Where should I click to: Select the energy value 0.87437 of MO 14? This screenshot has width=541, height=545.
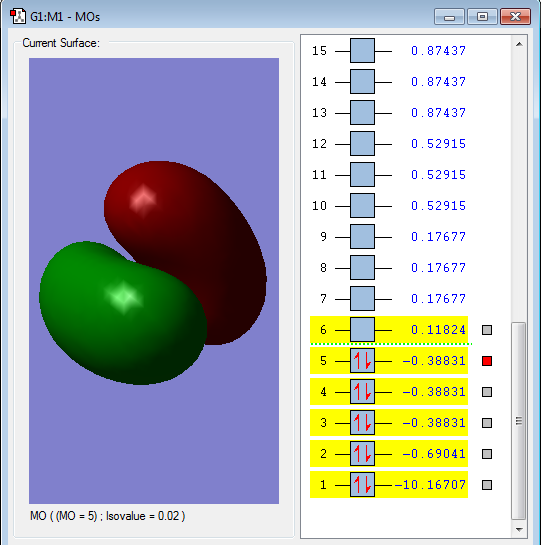[x=438, y=82]
